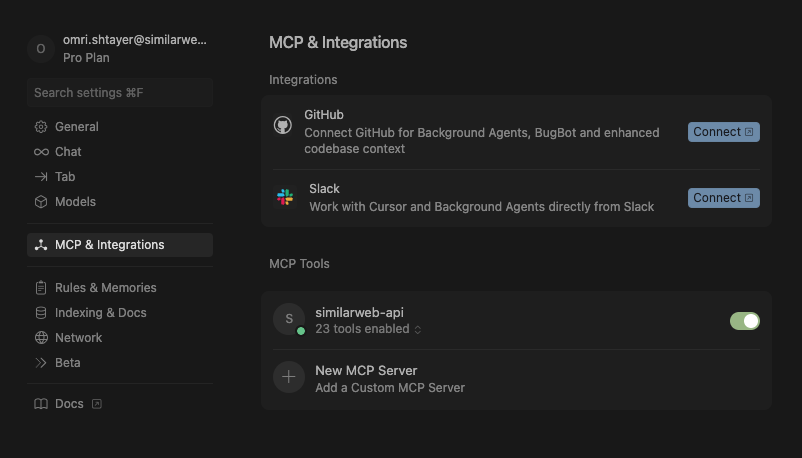This screenshot has height=458, width=802.
Task: Open Network settings
Action: pos(120,338)
